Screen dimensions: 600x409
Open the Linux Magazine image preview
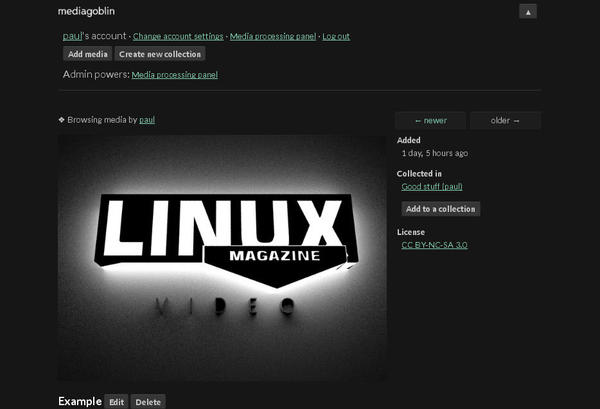tap(222, 258)
